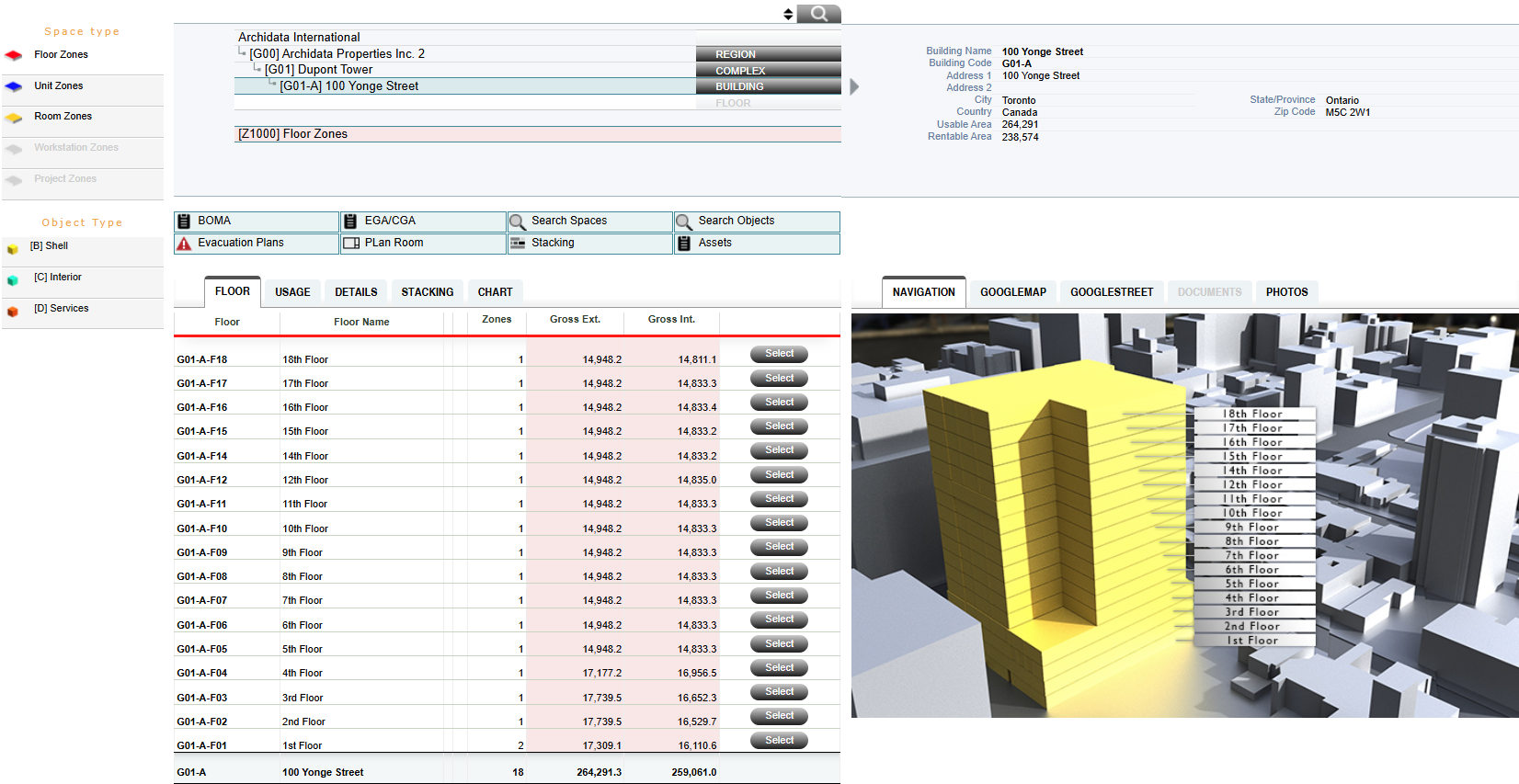Toggle the Room Zones space type
This screenshot has height=784, width=1519.
pos(14,118)
